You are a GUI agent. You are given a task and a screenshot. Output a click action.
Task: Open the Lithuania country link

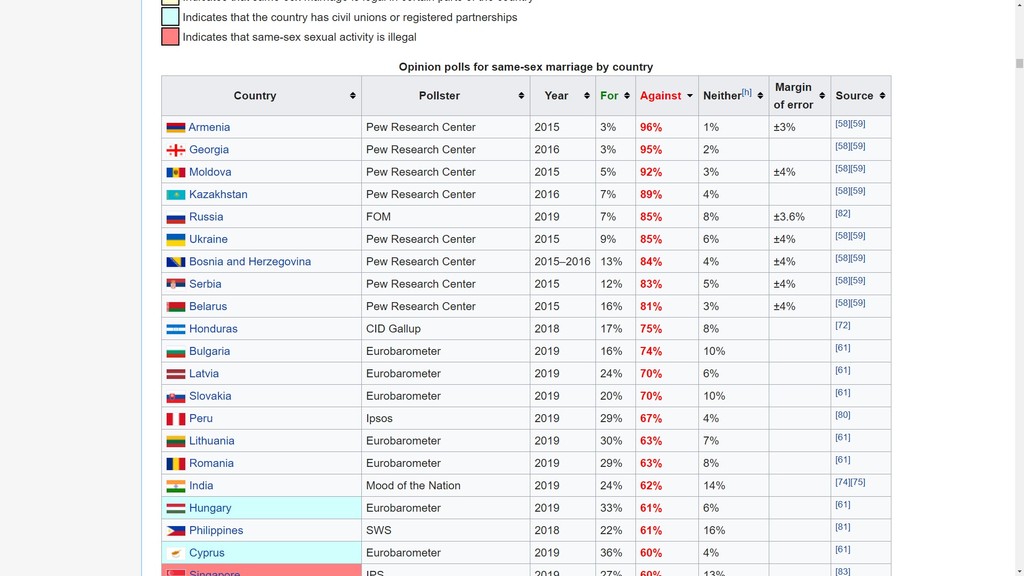click(x=212, y=441)
